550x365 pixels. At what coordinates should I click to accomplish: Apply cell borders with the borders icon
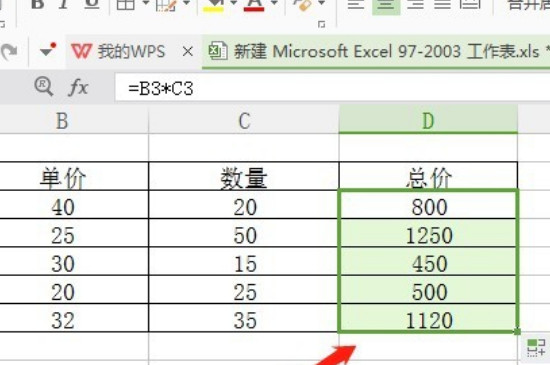(x=125, y=4)
